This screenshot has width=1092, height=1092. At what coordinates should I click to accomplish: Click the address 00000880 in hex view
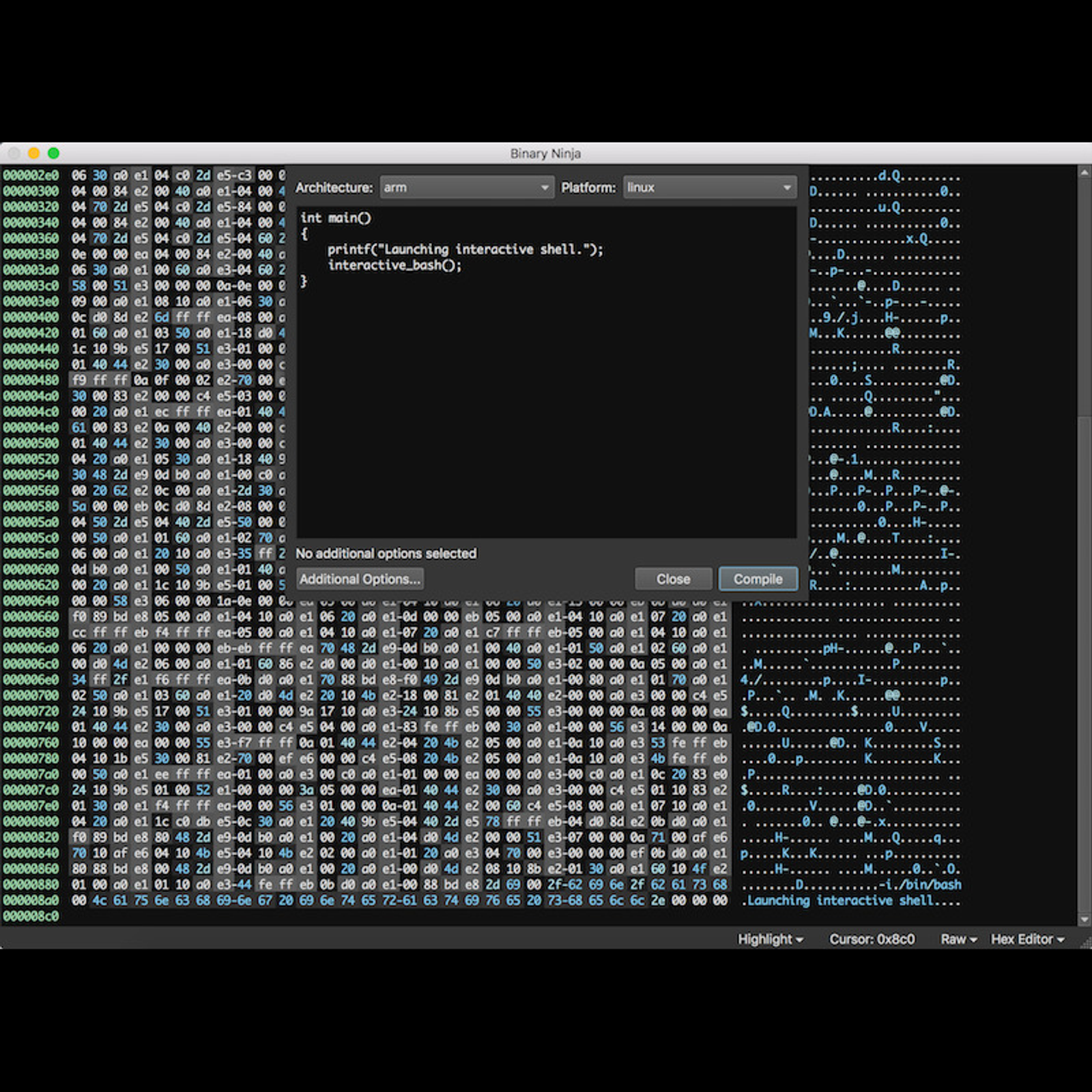point(31,885)
